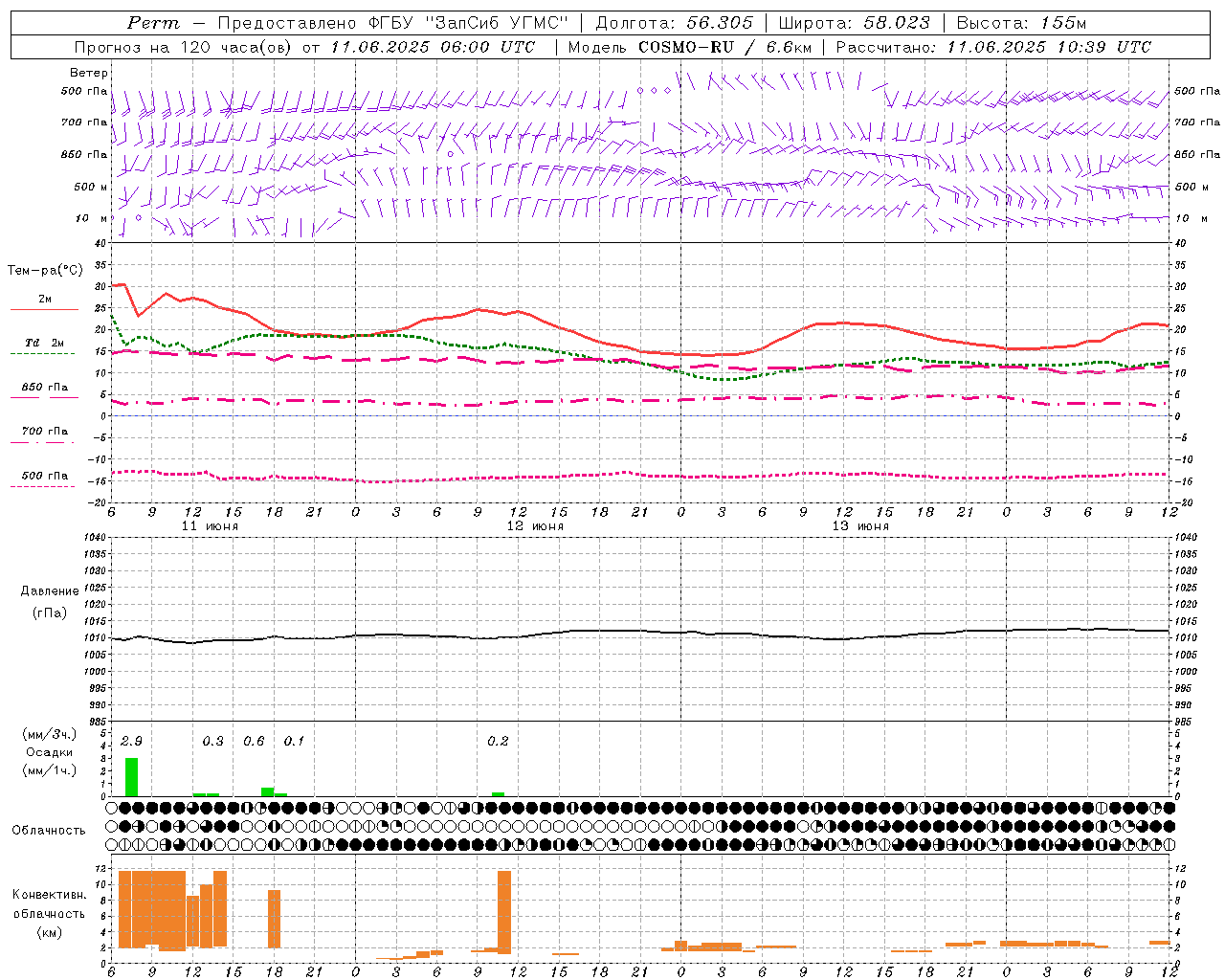
Task: Click the "12 июня" date label
Action: (535, 526)
